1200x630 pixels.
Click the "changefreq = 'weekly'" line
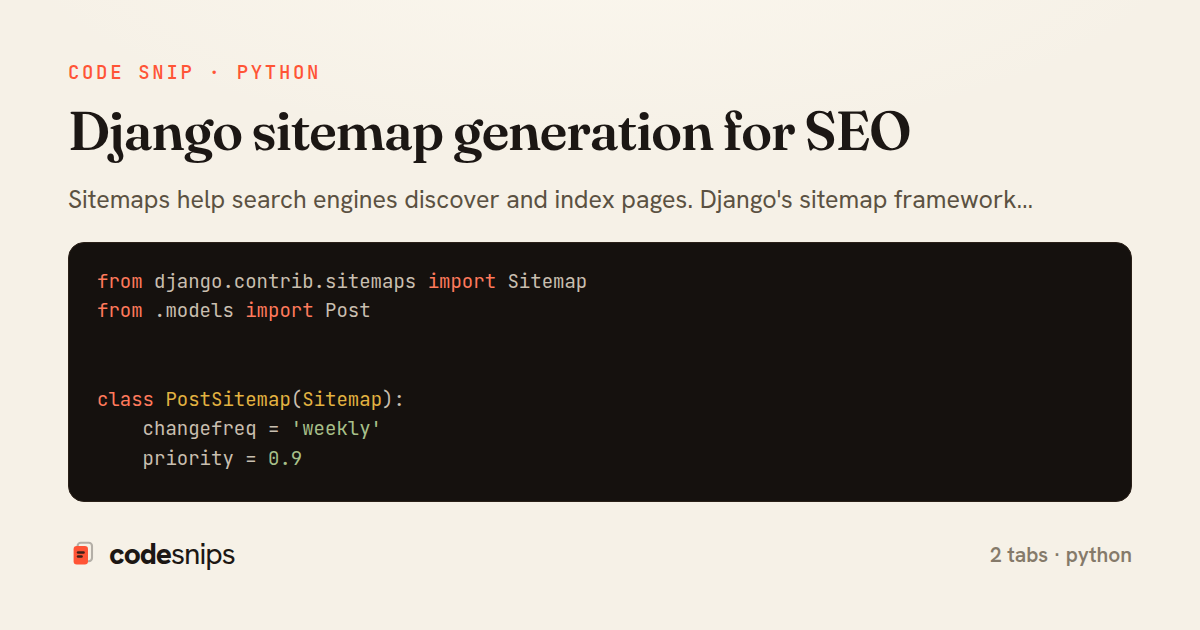click(262, 430)
